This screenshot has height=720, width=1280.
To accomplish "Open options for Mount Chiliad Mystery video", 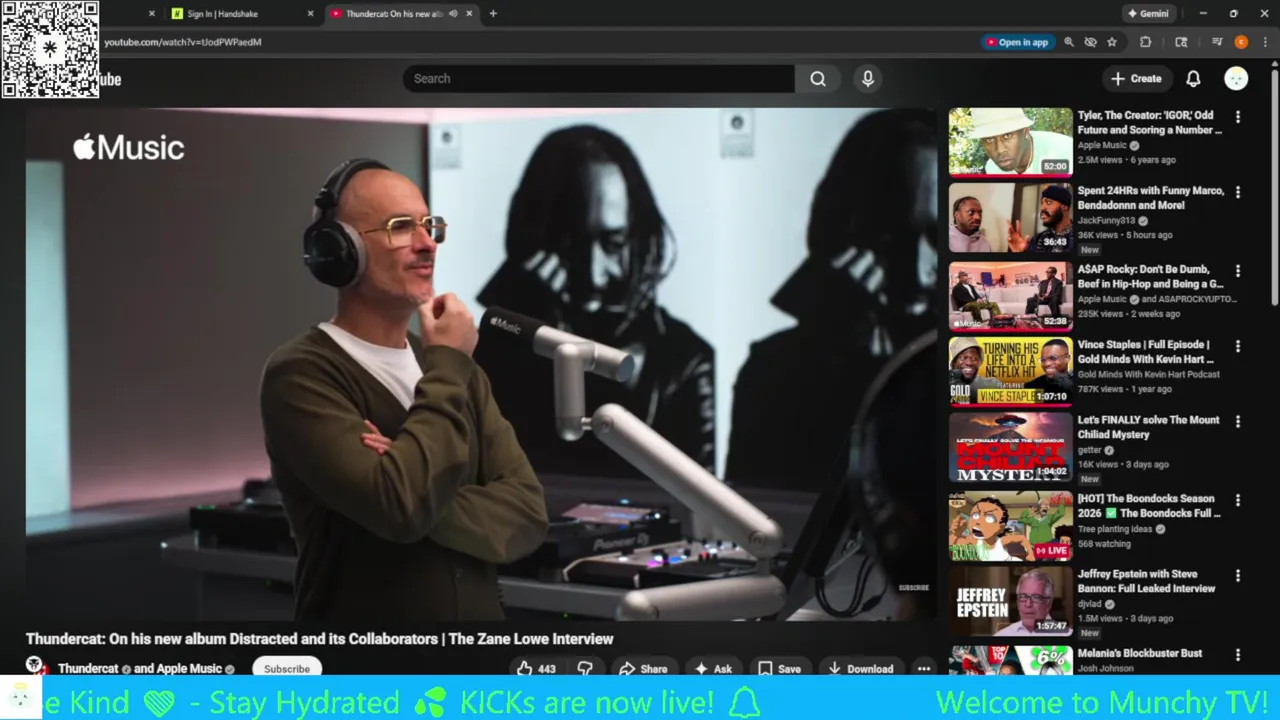I will point(1238,422).
